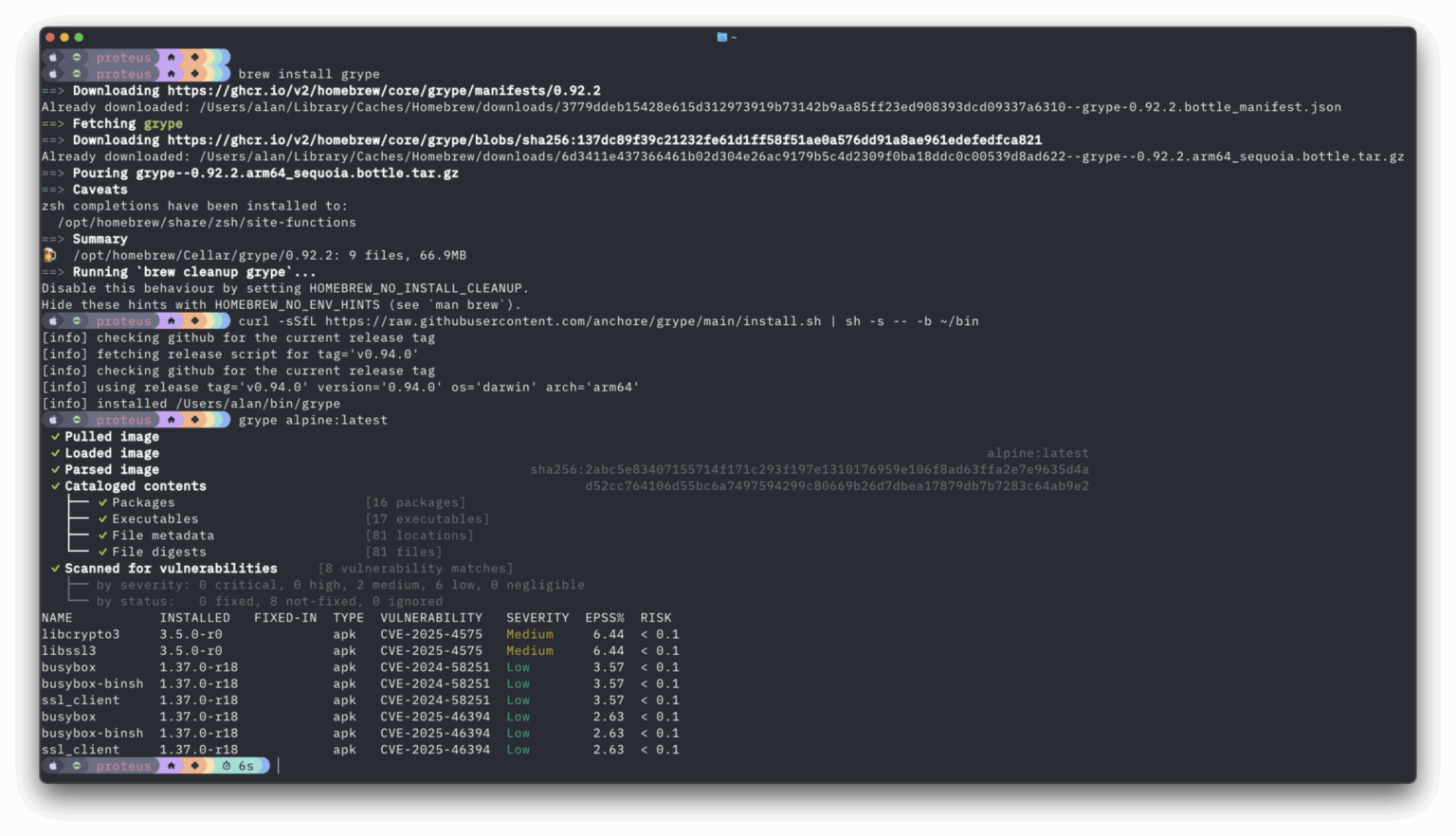
Task: Click the checkmark next to Packages
Action: [x=104, y=502]
